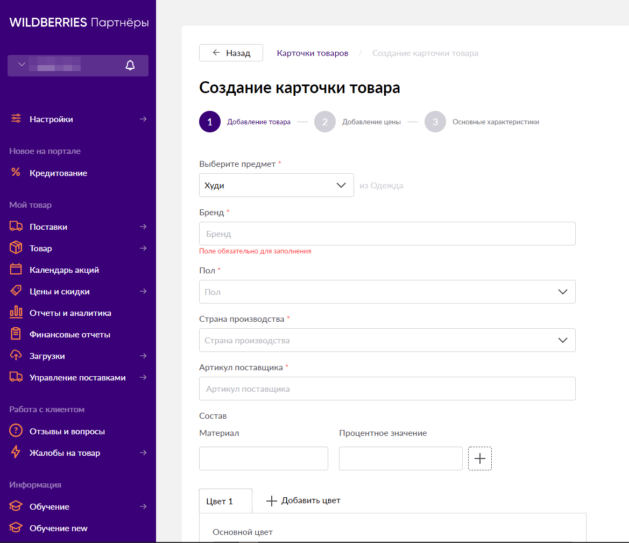The image size is (629, 543).
Task: Open Отзывы и вопросы menu item
Action: click(67, 432)
